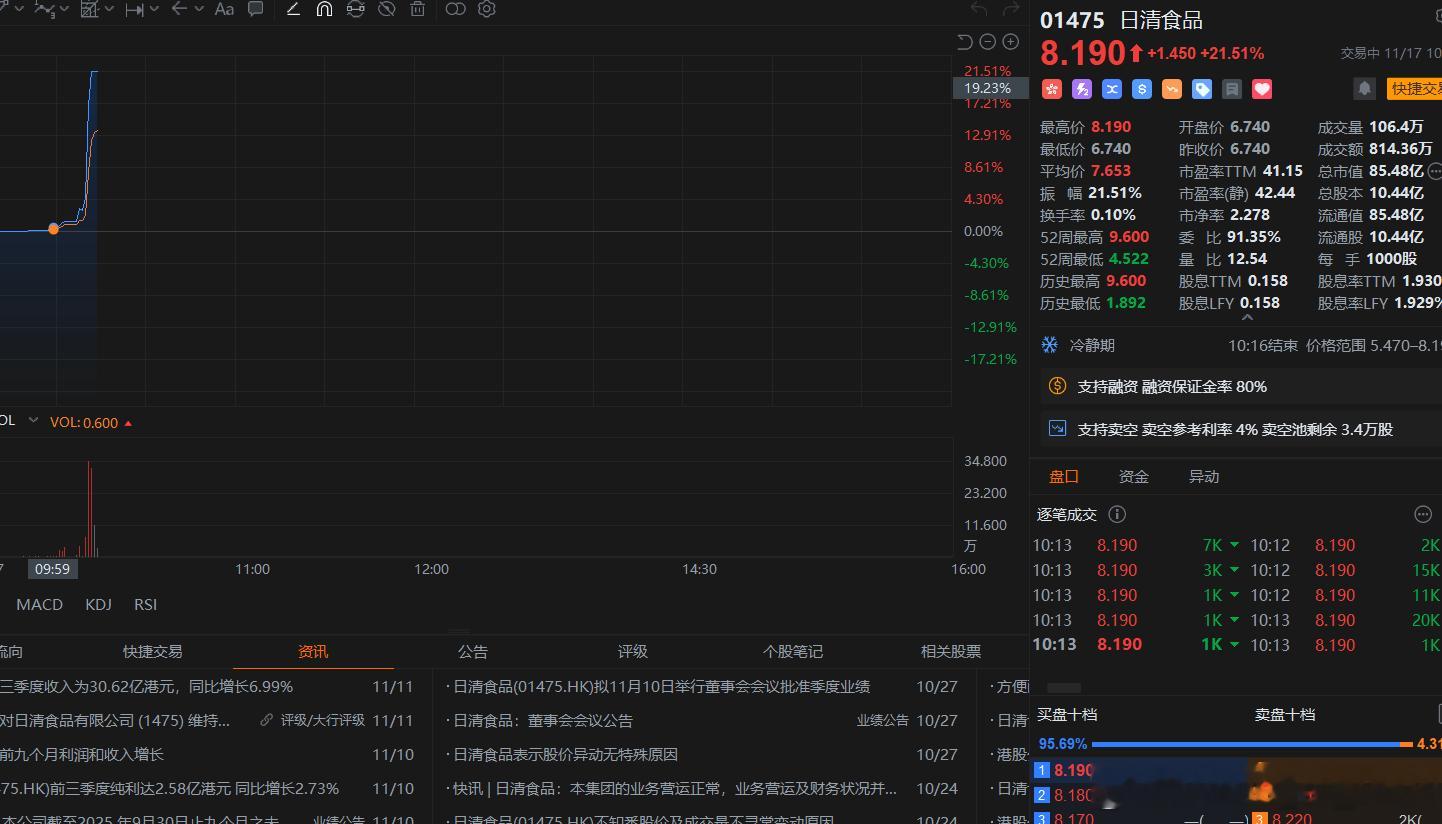The height and width of the screenshot is (824, 1442).
Task: Open the VOL indicator dropdown
Action: coord(33,421)
